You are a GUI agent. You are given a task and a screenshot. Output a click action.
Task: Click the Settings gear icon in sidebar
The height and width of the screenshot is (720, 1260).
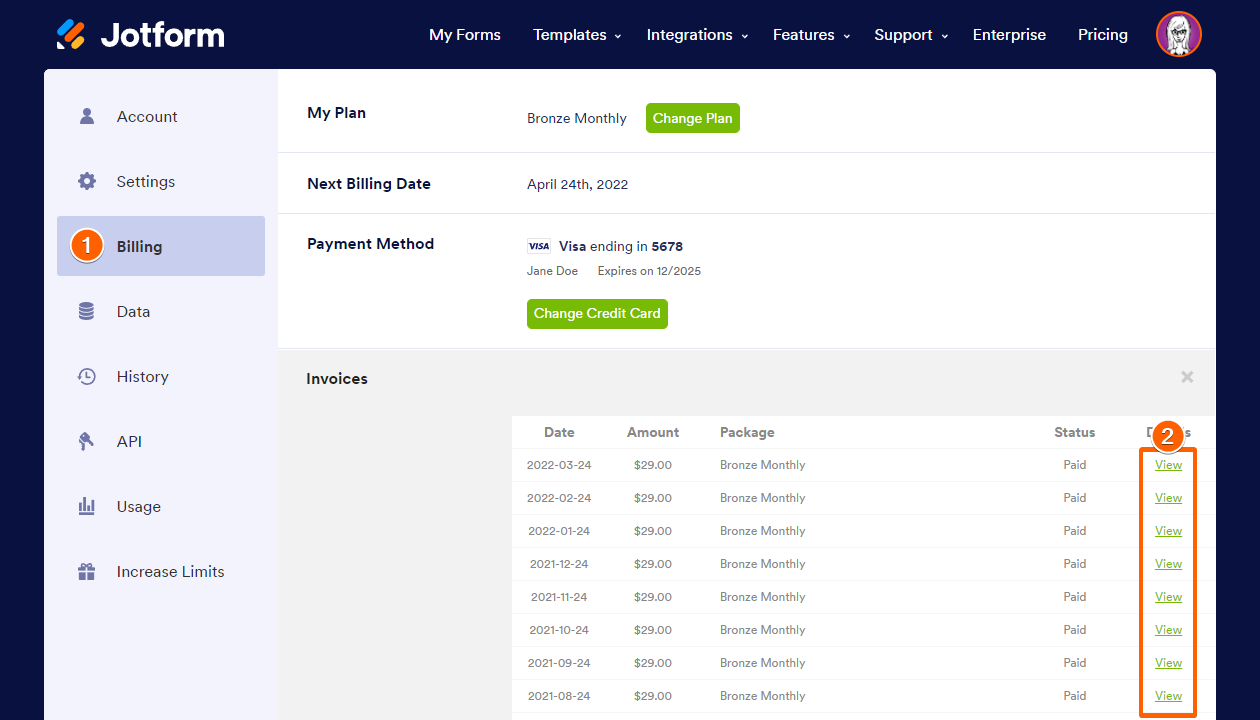pyautogui.click(x=87, y=181)
